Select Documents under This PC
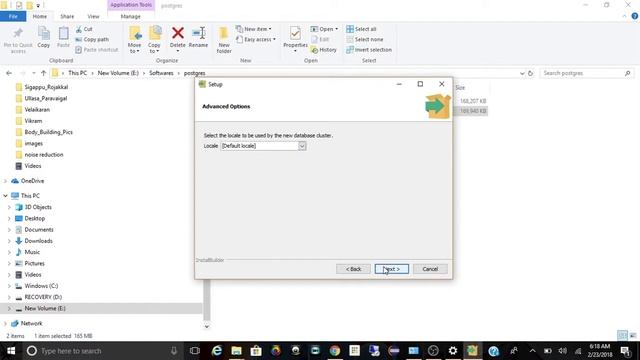Image resolution: width=640 pixels, height=360 pixels. tap(39, 230)
